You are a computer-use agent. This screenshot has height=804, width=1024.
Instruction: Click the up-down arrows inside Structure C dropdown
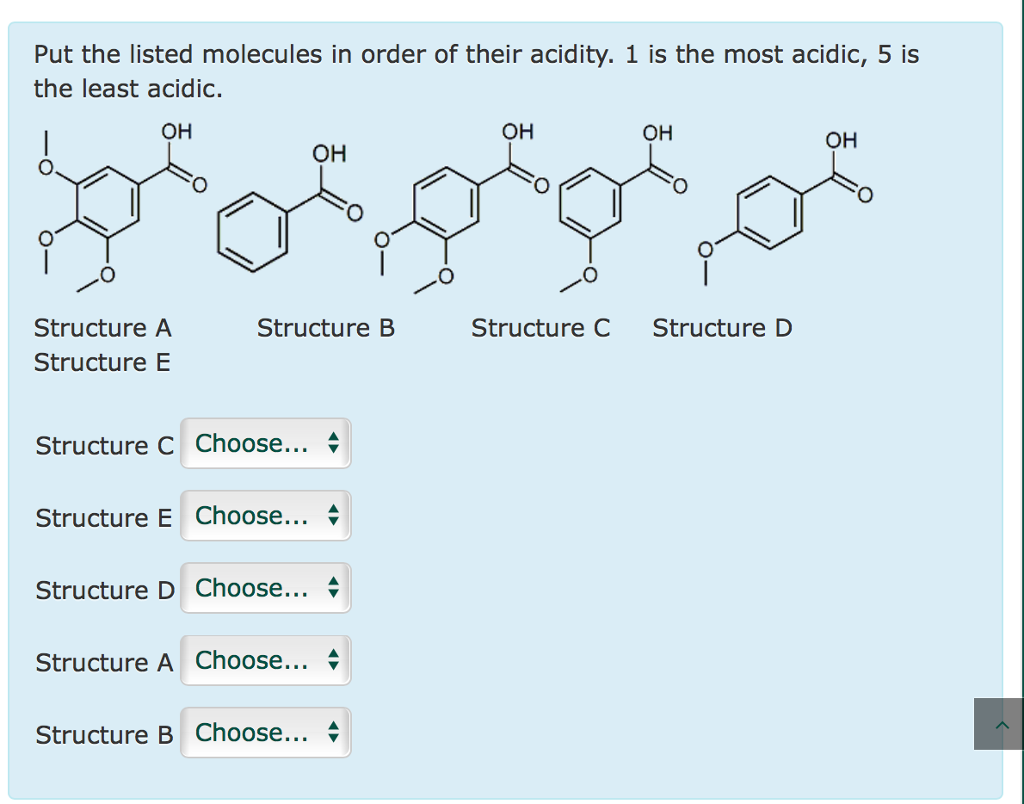click(333, 443)
